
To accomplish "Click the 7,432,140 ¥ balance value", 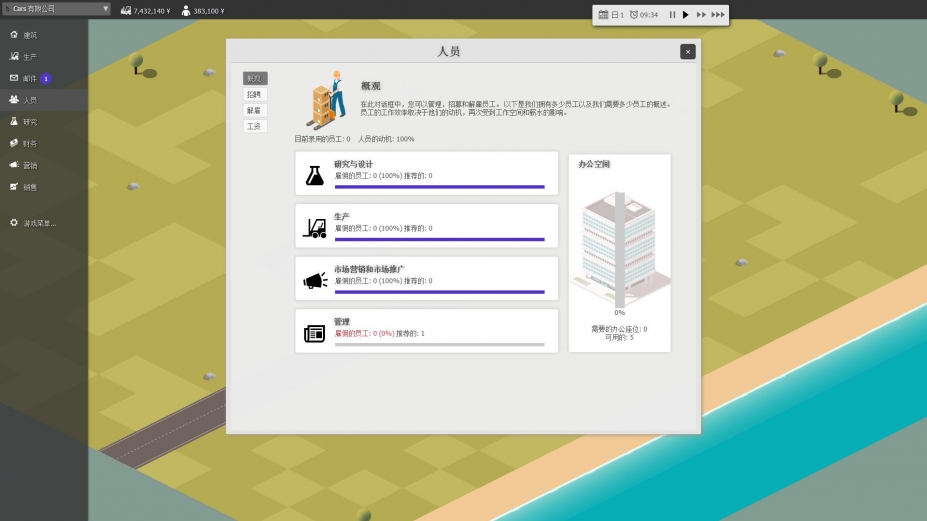I will 152,11.
